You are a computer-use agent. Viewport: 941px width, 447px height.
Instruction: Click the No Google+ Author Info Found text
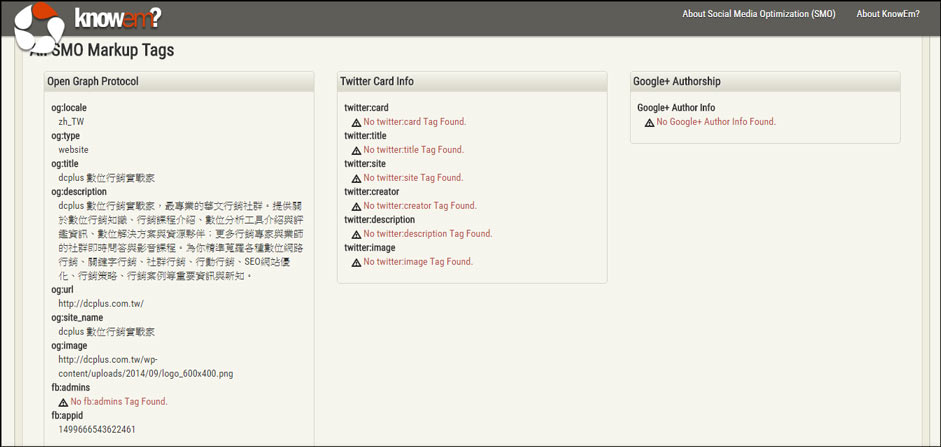click(x=715, y=122)
